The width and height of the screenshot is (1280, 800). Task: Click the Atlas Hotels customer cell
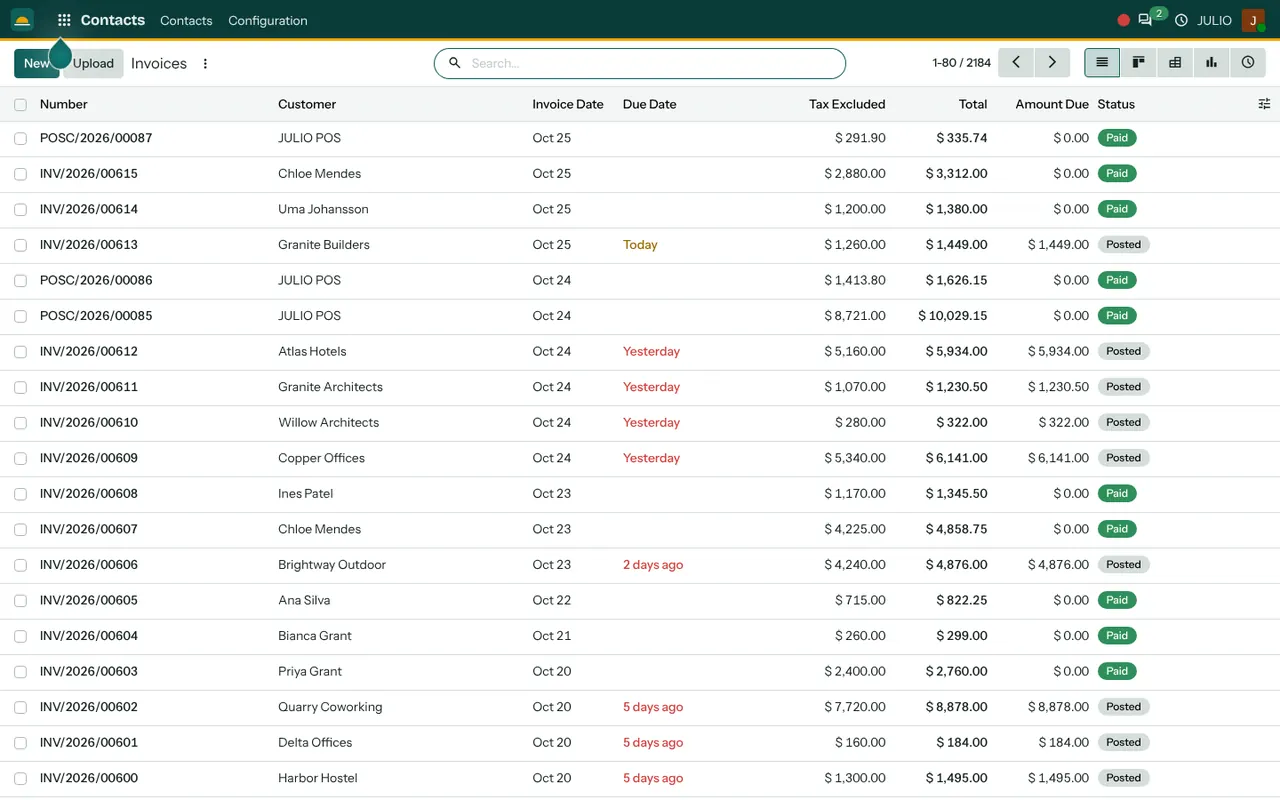click(312, 351)
